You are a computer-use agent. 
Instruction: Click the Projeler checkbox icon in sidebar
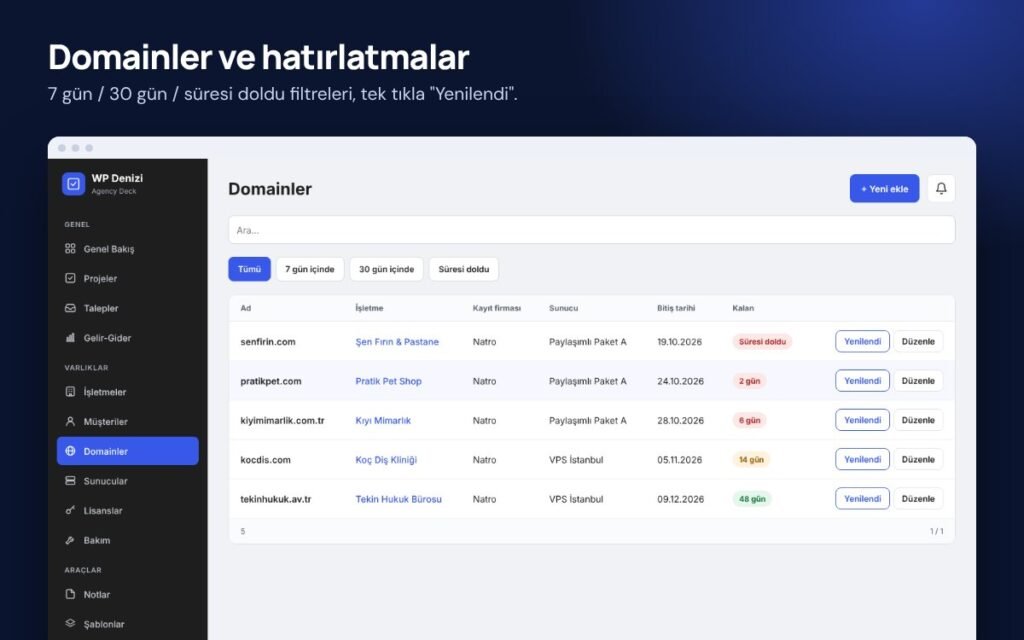pyautogui.click(x=71, y=278)
